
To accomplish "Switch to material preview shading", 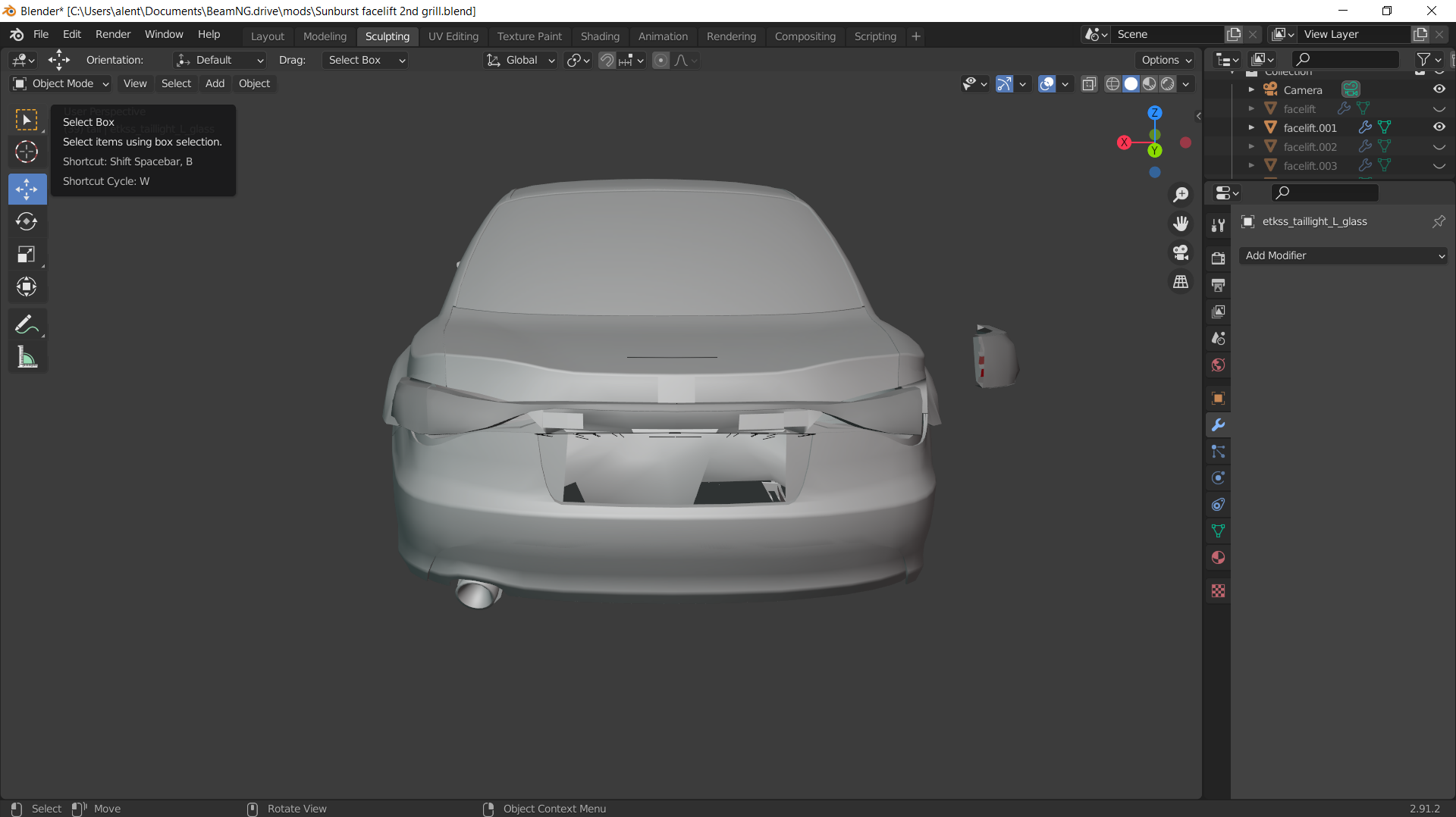I will coord(1150,83).
